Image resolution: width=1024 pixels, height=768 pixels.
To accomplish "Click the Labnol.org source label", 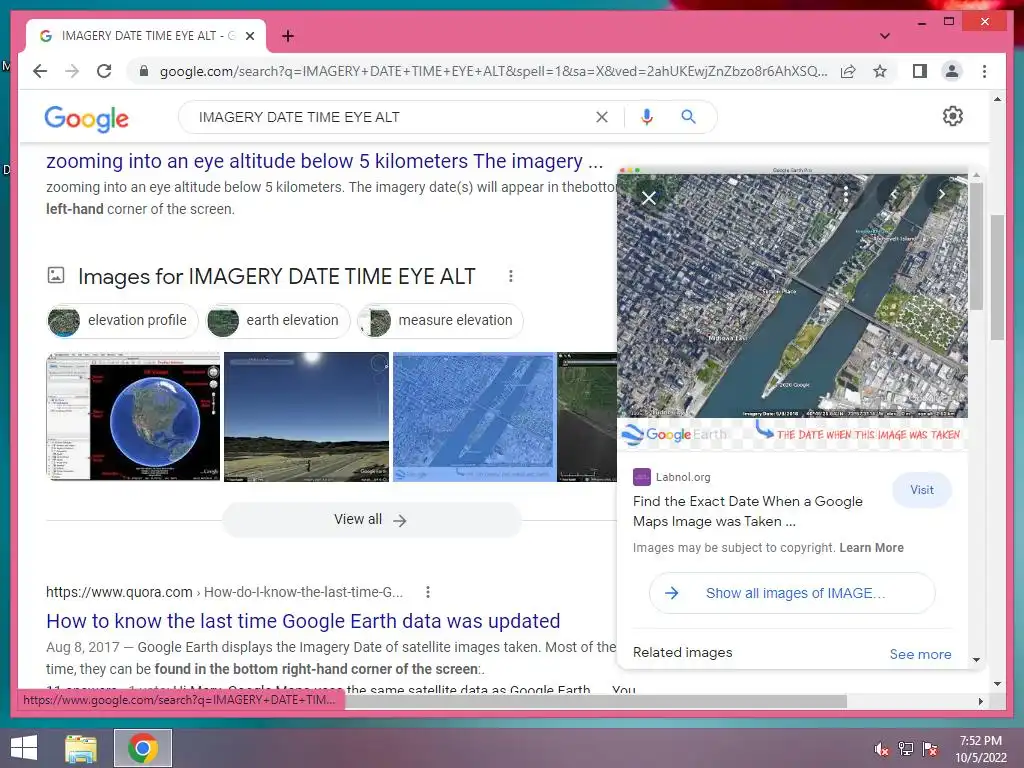I will [x=682, y=477].
